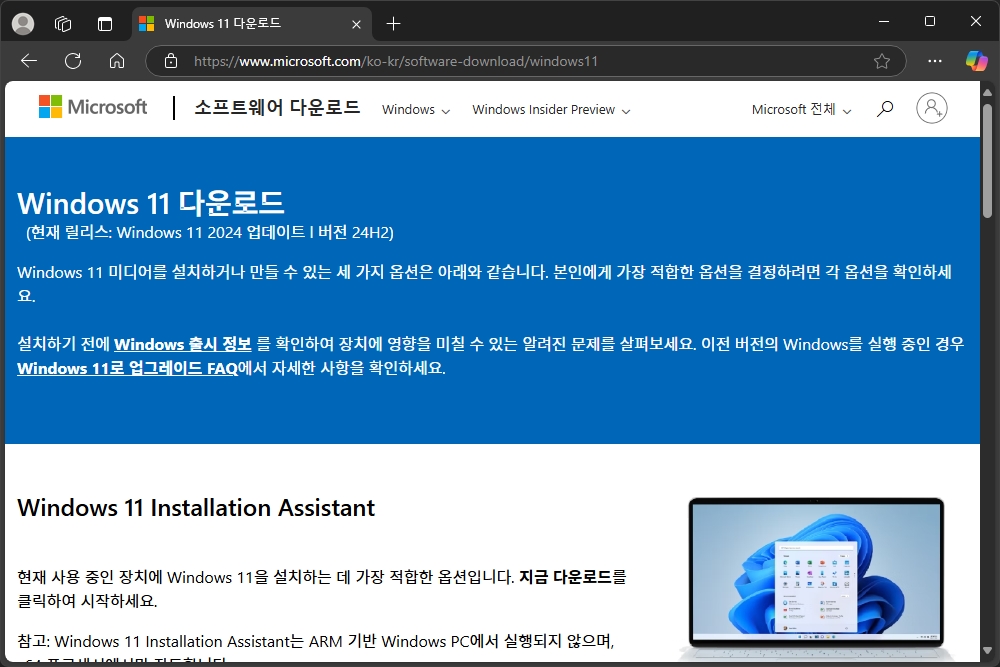The height and width of the screenshot is (667, 1000).
Task: Expand the Microsoft 전체 menu
Action: click(801, 110)
